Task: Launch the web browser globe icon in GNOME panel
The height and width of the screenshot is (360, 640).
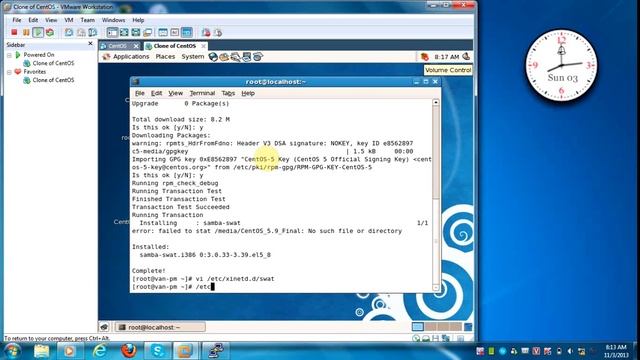Action: pos(213,57)
